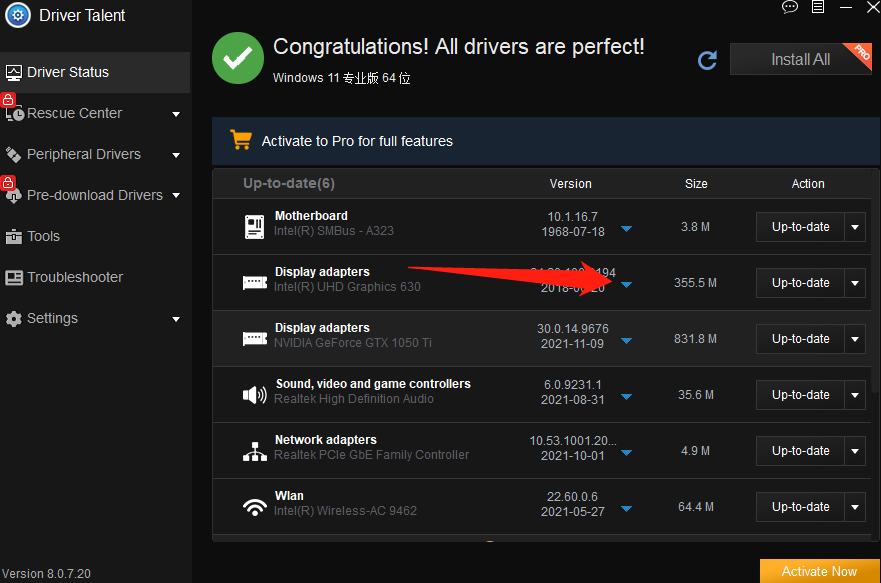
Task: Open action dropdown arrow for Intel UHD Graphics 630
Action: tap(855, 283)
